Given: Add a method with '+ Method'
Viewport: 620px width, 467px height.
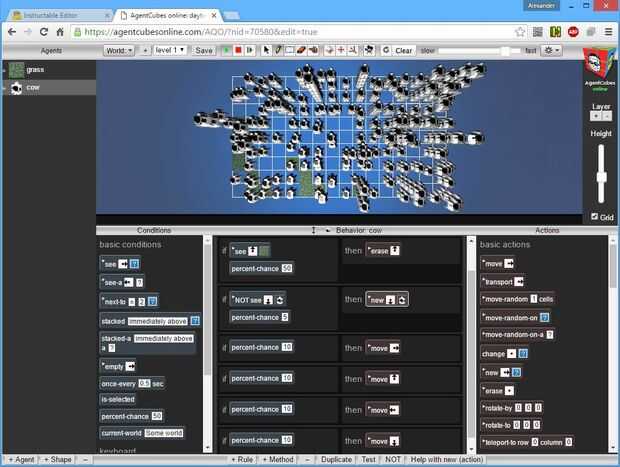Looking at the screenshot, I should [278, 459].
